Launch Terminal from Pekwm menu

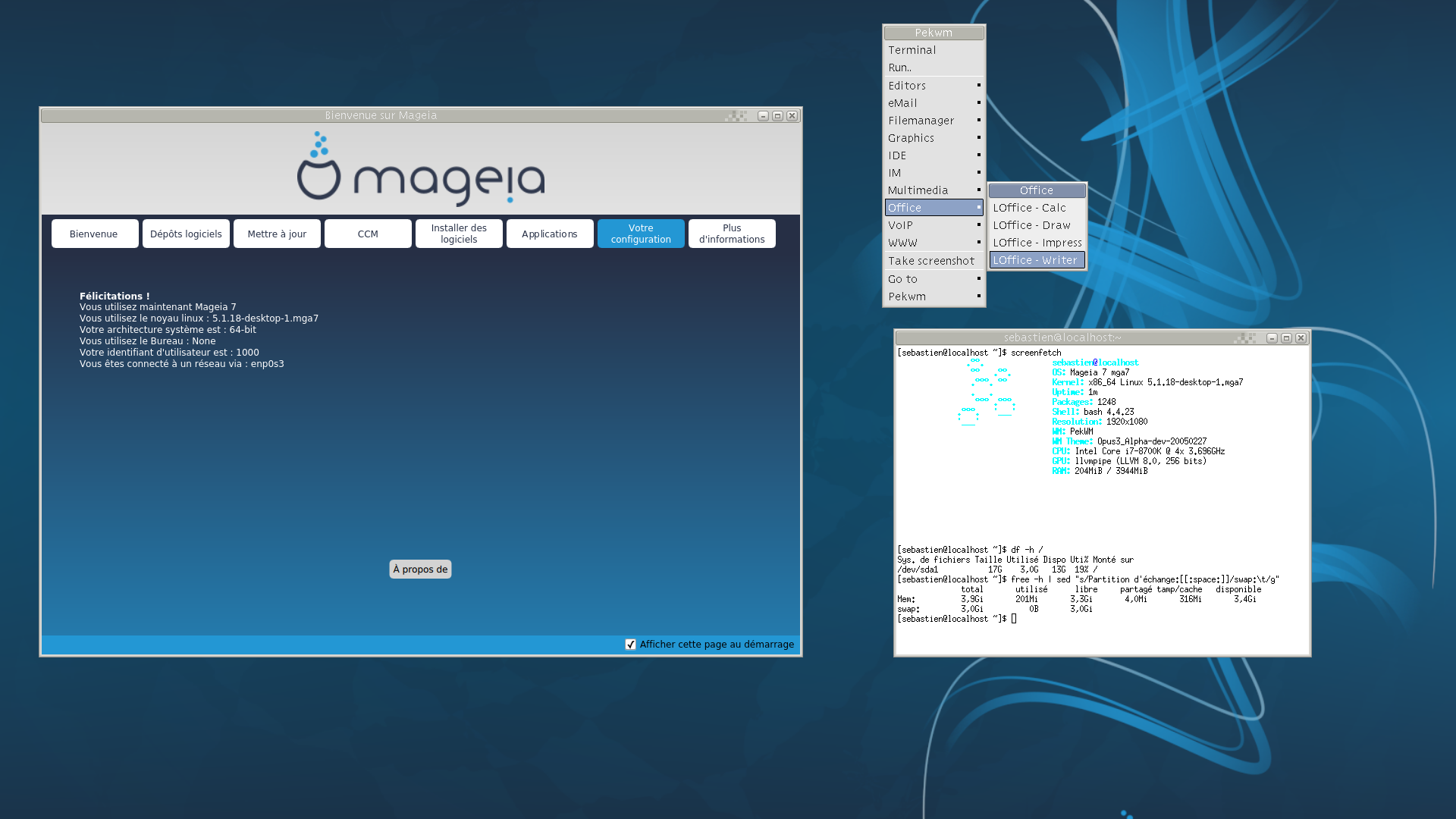pyautogui.click(x=934, y=50)
